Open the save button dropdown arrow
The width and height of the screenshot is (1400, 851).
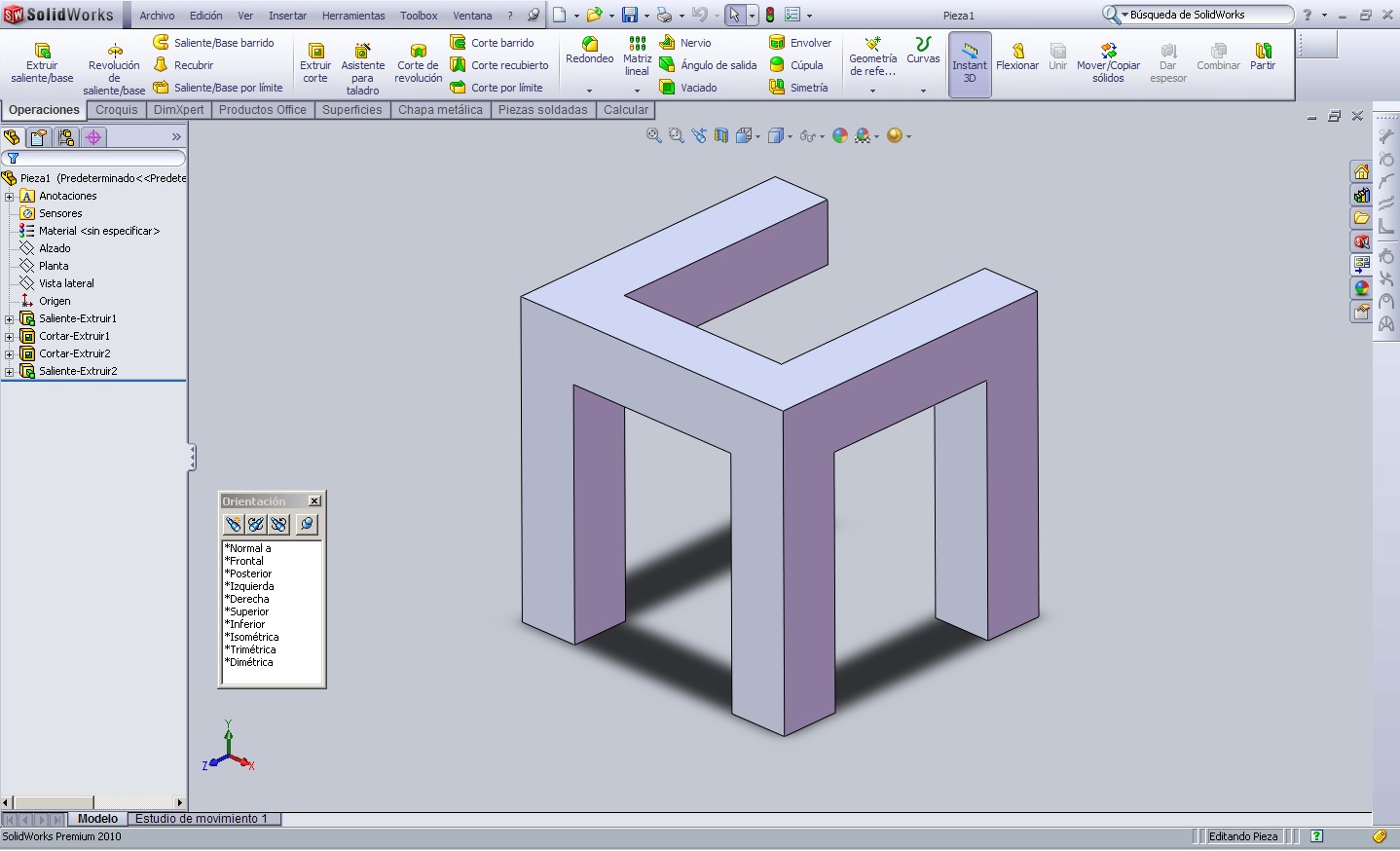tap(646, 16)
